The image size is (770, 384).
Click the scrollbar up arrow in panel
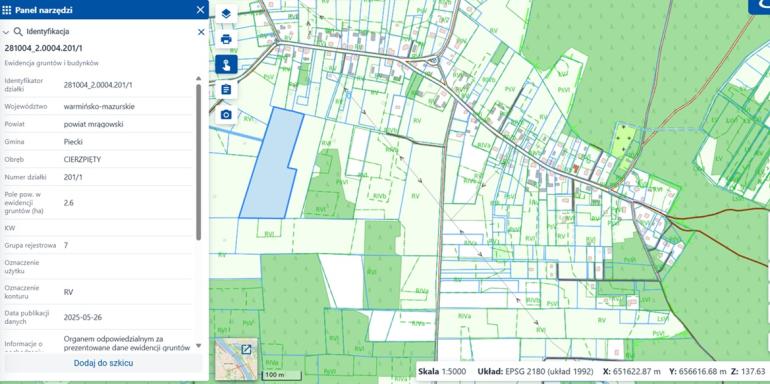[x=198, y=78]
